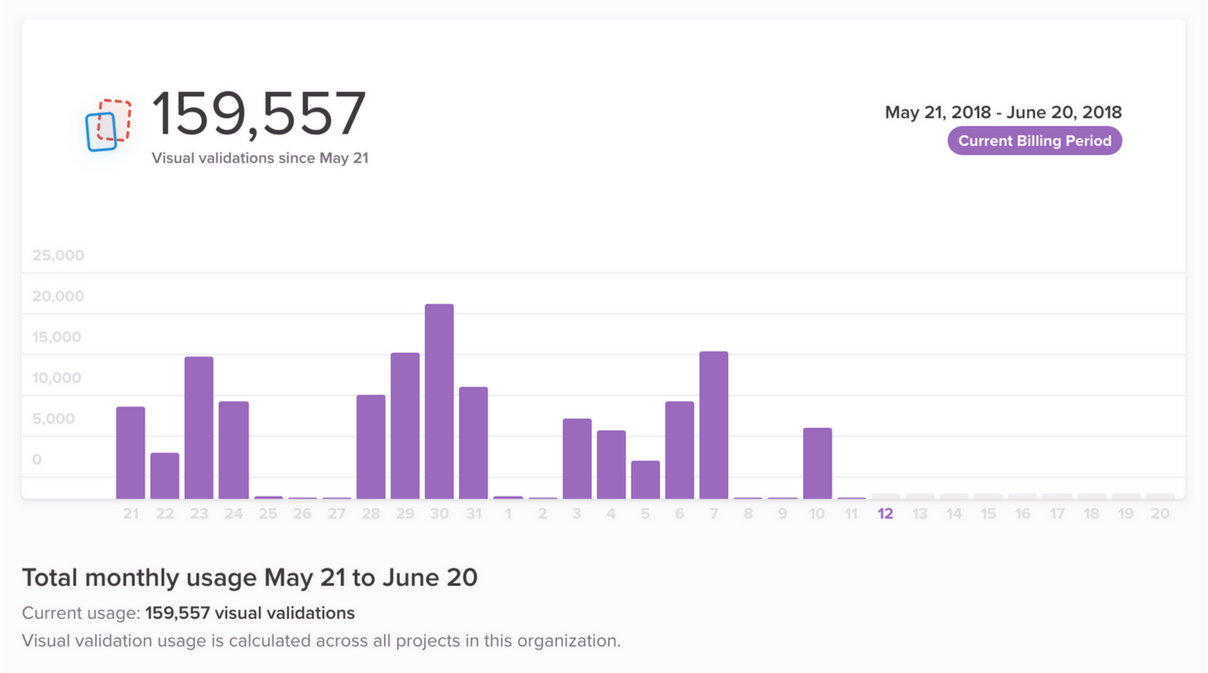The width and height of the screenshot is (1208, 673).
Task: Click the Current Billing Period badge
Action: pos(1035,141)
